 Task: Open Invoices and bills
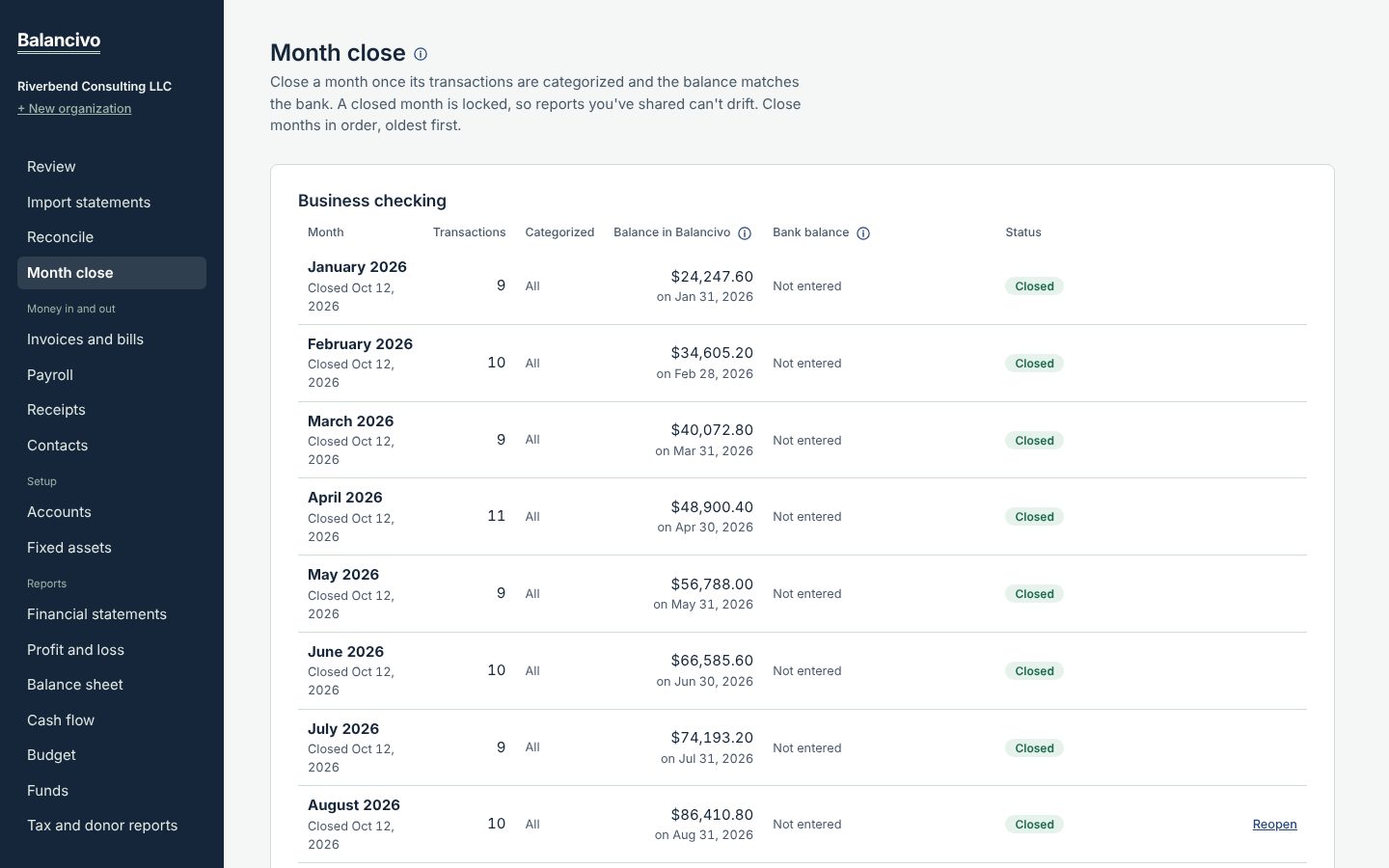tap(112, 339)
